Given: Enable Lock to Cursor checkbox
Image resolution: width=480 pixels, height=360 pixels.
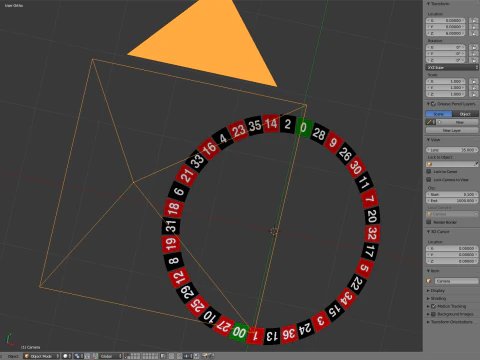Looking at the screenshot, I should click(429, 171).
